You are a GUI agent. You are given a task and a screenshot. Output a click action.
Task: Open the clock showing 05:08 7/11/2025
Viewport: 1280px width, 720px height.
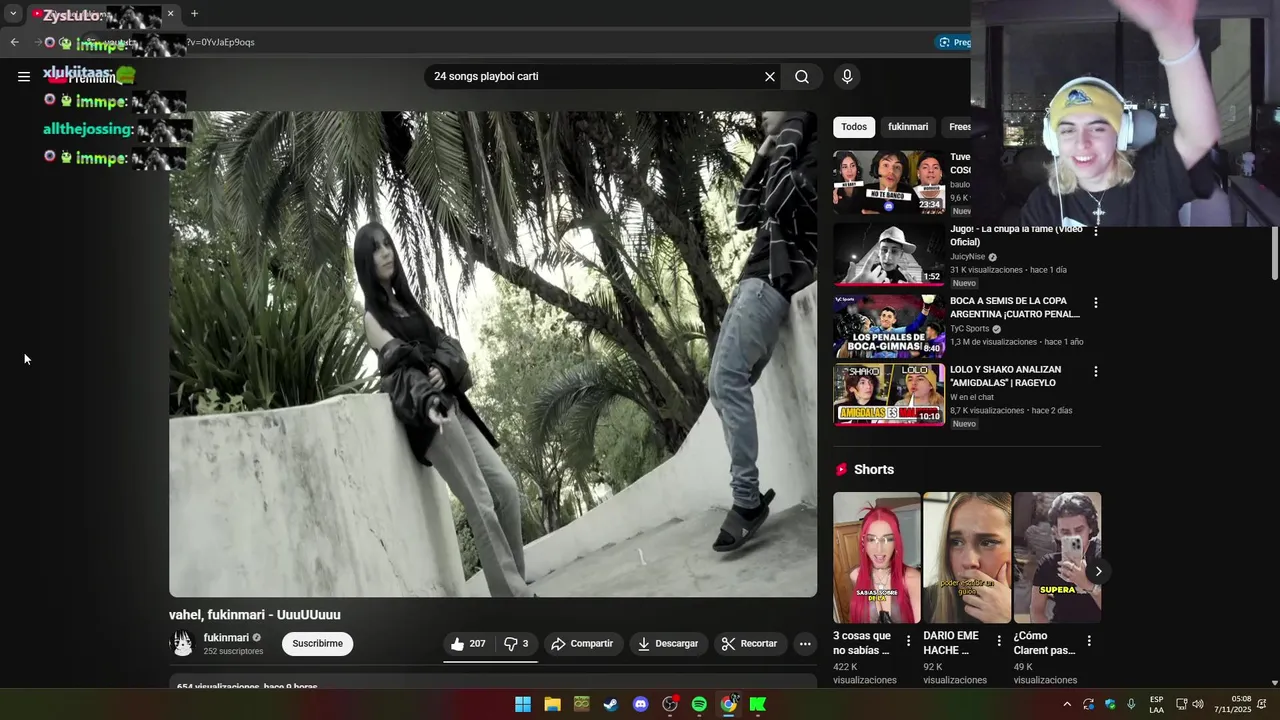tap(1233, 704)
